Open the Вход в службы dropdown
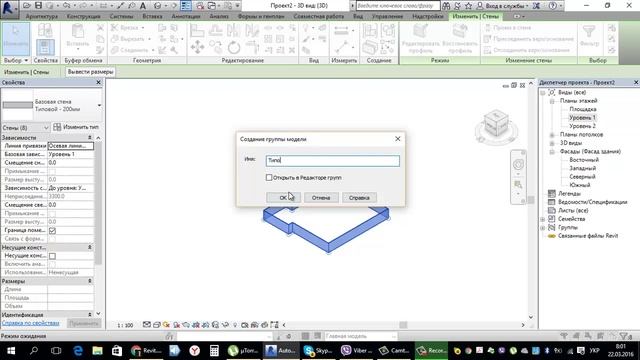 click(502, 6)
